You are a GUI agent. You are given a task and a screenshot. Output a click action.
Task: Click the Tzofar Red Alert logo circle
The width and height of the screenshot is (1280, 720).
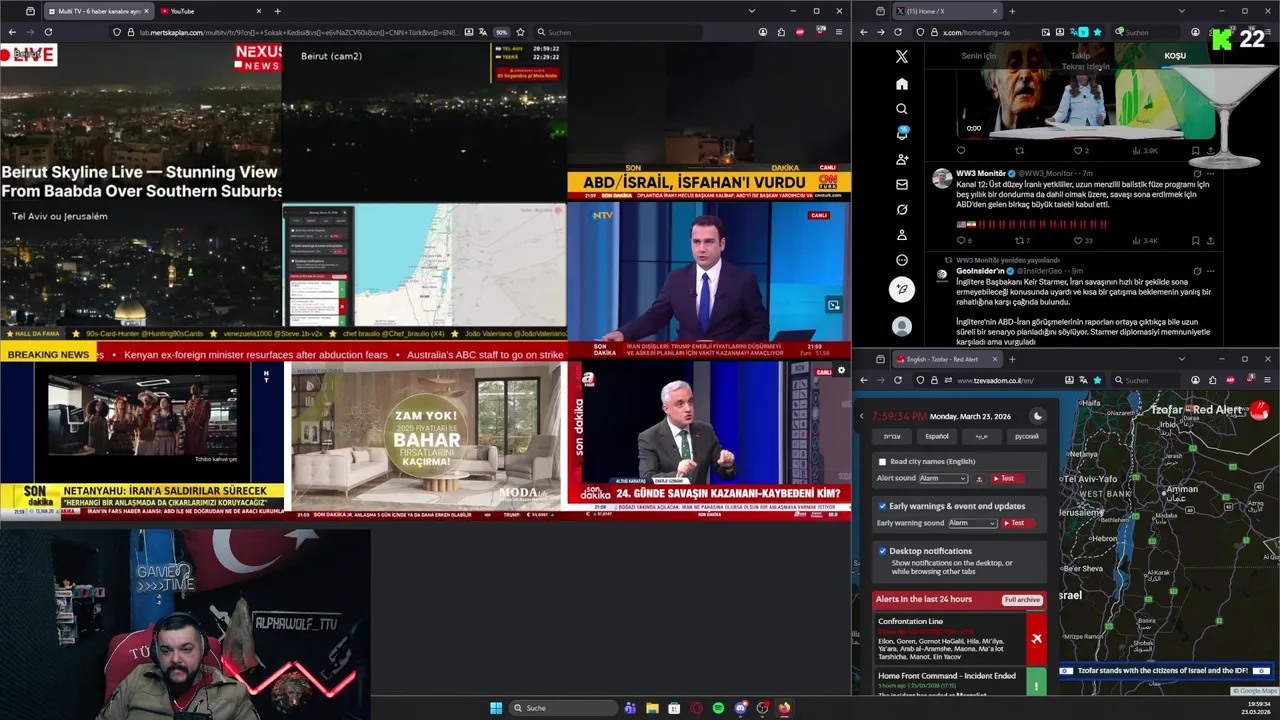click(x=1259, y=411)
